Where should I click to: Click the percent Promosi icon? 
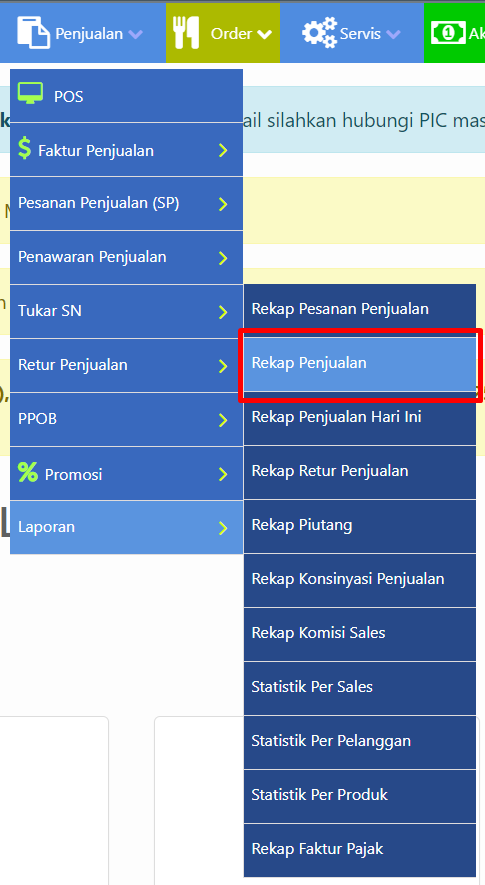[28, 472]
